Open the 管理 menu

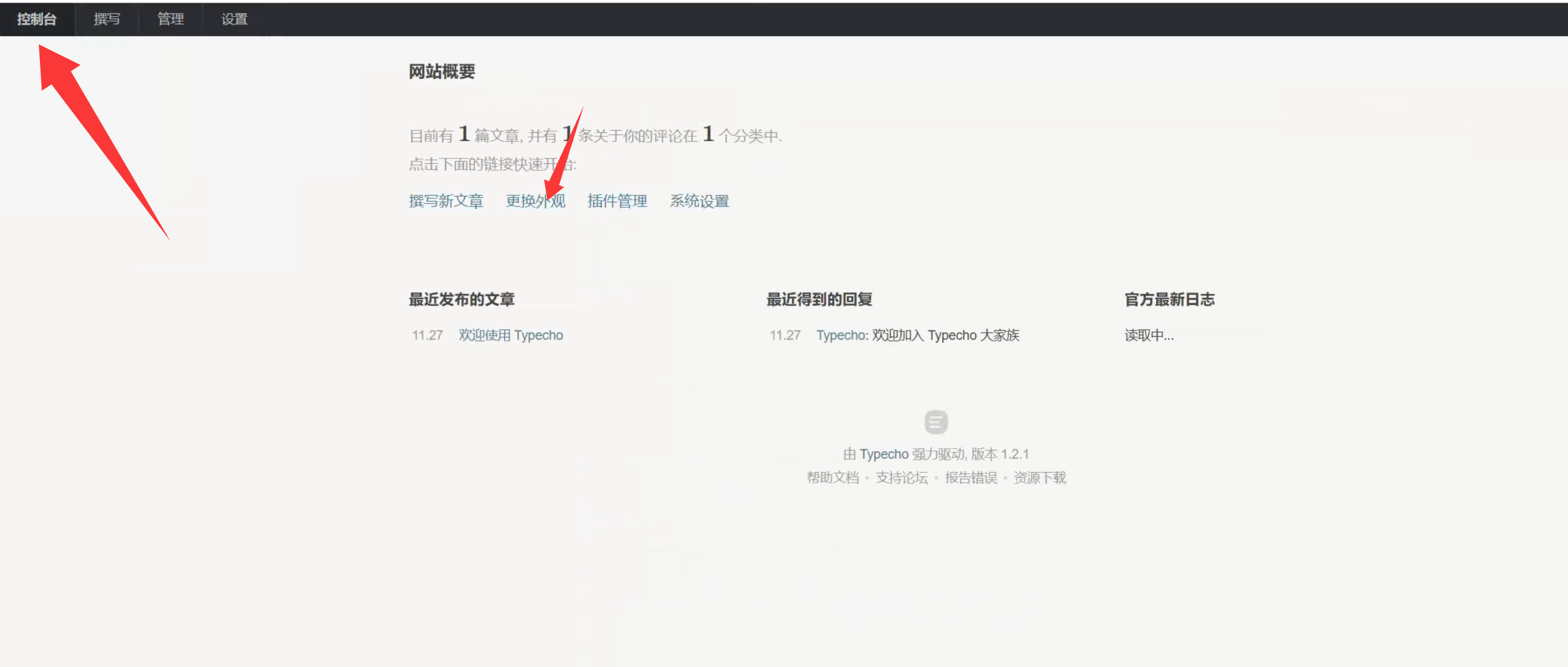tap(171, 19)
